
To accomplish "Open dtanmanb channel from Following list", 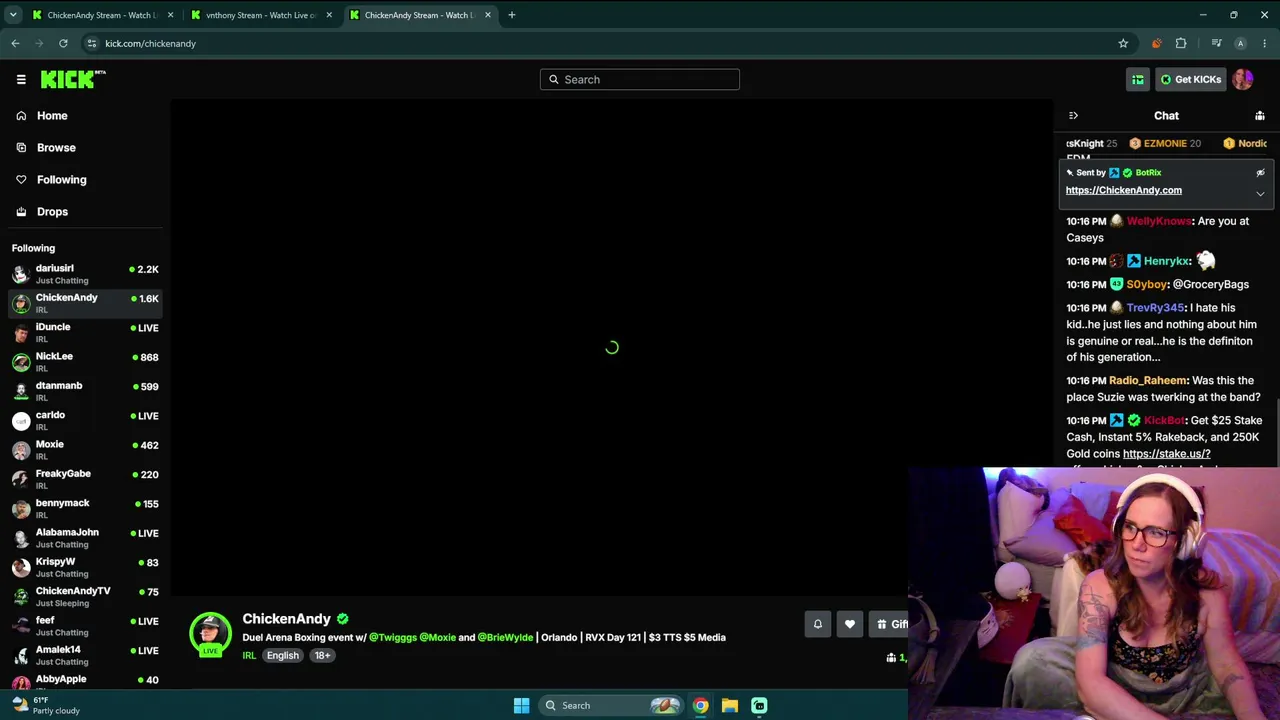I will pos(85,391).
